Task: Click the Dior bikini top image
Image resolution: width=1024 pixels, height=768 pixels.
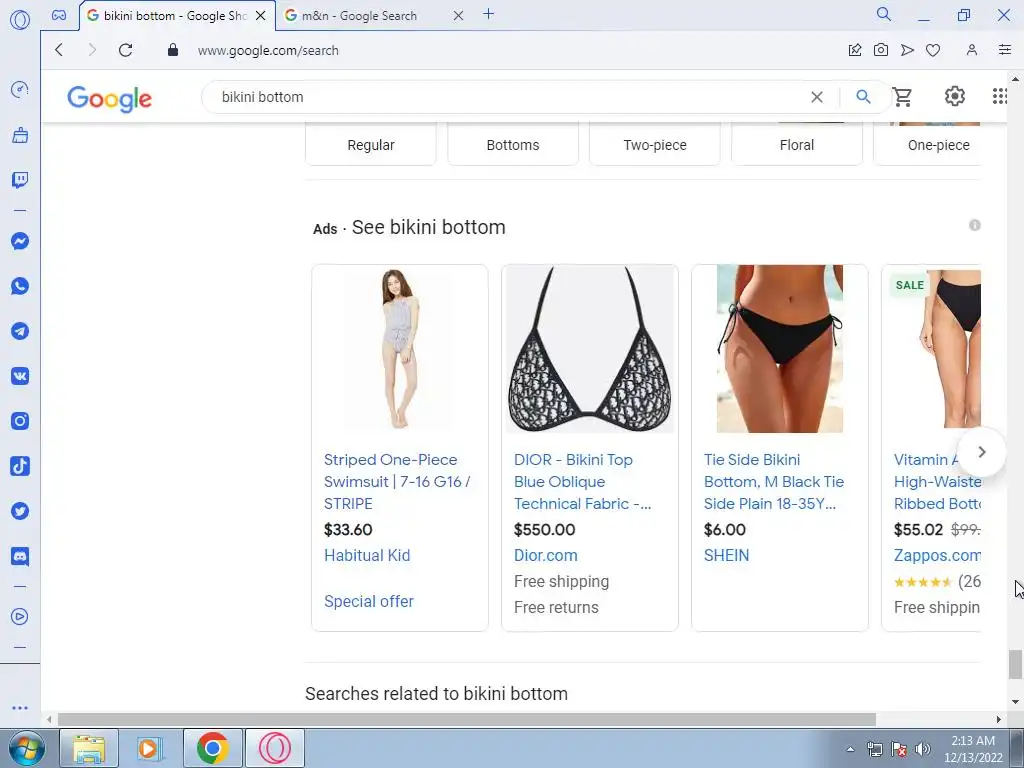Action: pyautogui.click(x=590, y=349)
